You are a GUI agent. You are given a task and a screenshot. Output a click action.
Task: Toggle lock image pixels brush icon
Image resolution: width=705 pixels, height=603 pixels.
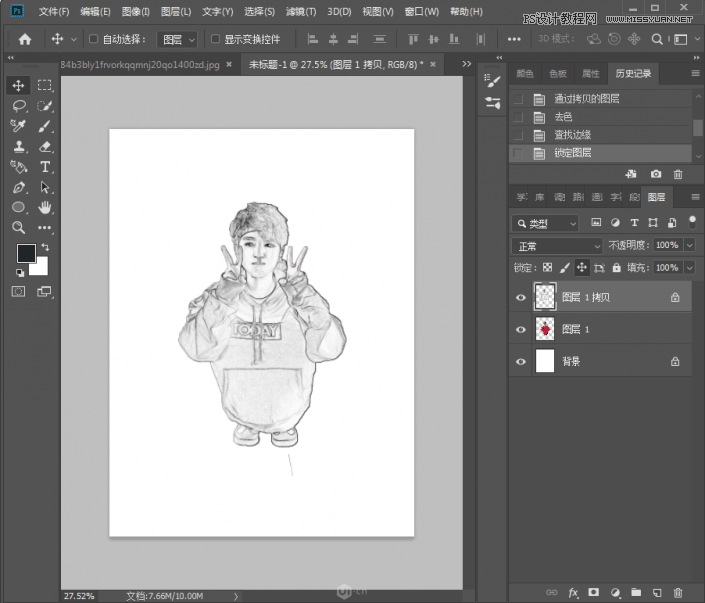coord(565,268)
